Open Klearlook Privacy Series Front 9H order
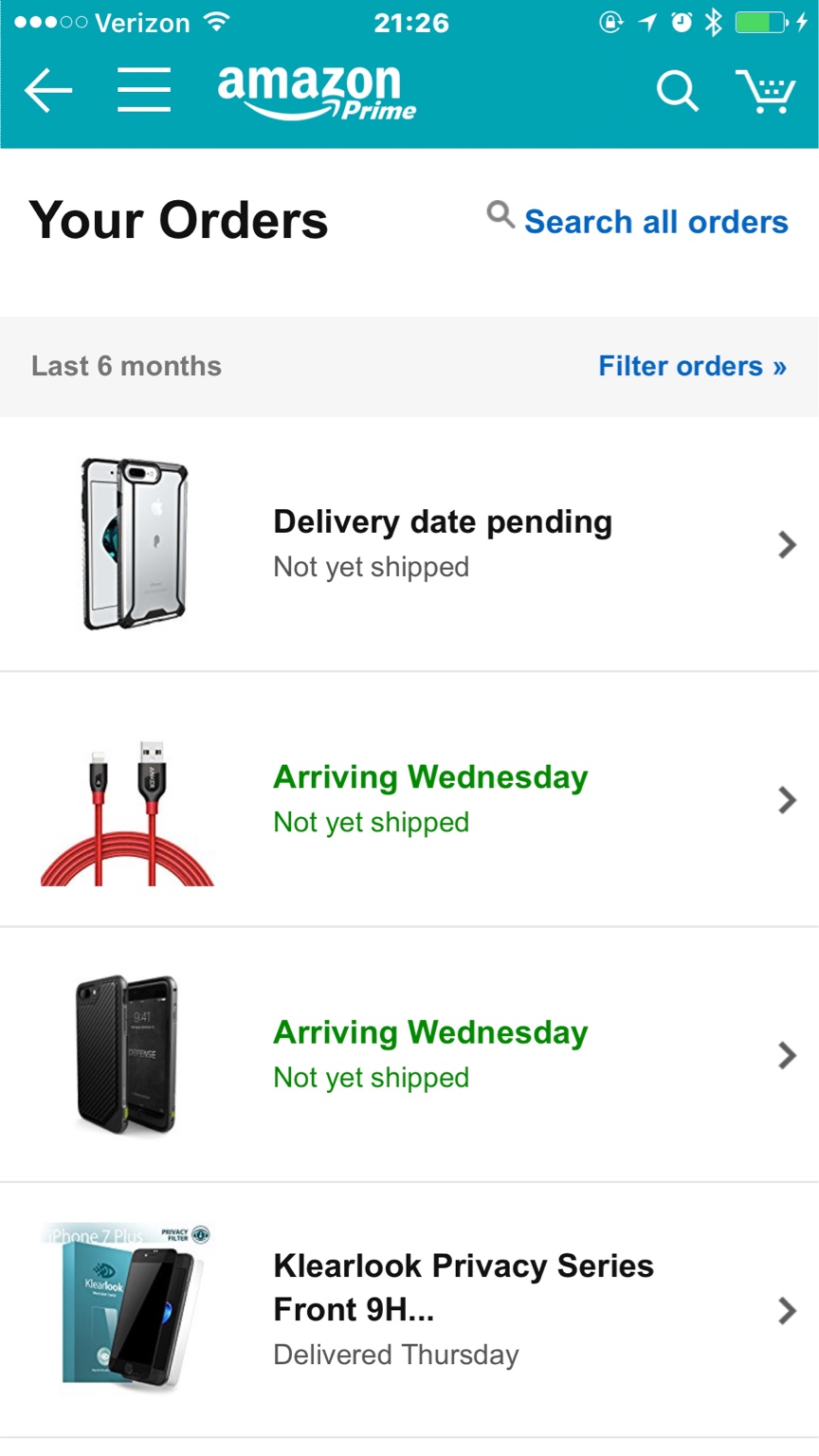The height and width of the screenshot is (1456, 819). (464, 1287)
